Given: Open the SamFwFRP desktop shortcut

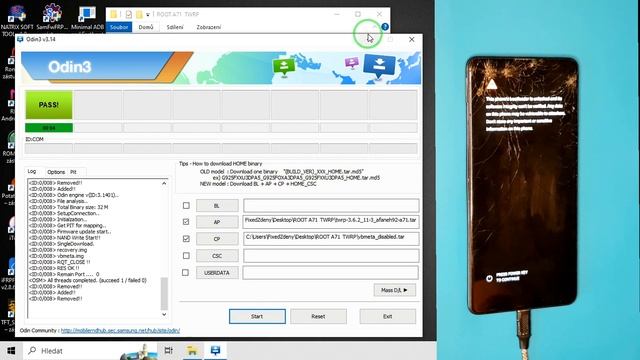Looking at the screenshot, I should (x=51, y=18).
